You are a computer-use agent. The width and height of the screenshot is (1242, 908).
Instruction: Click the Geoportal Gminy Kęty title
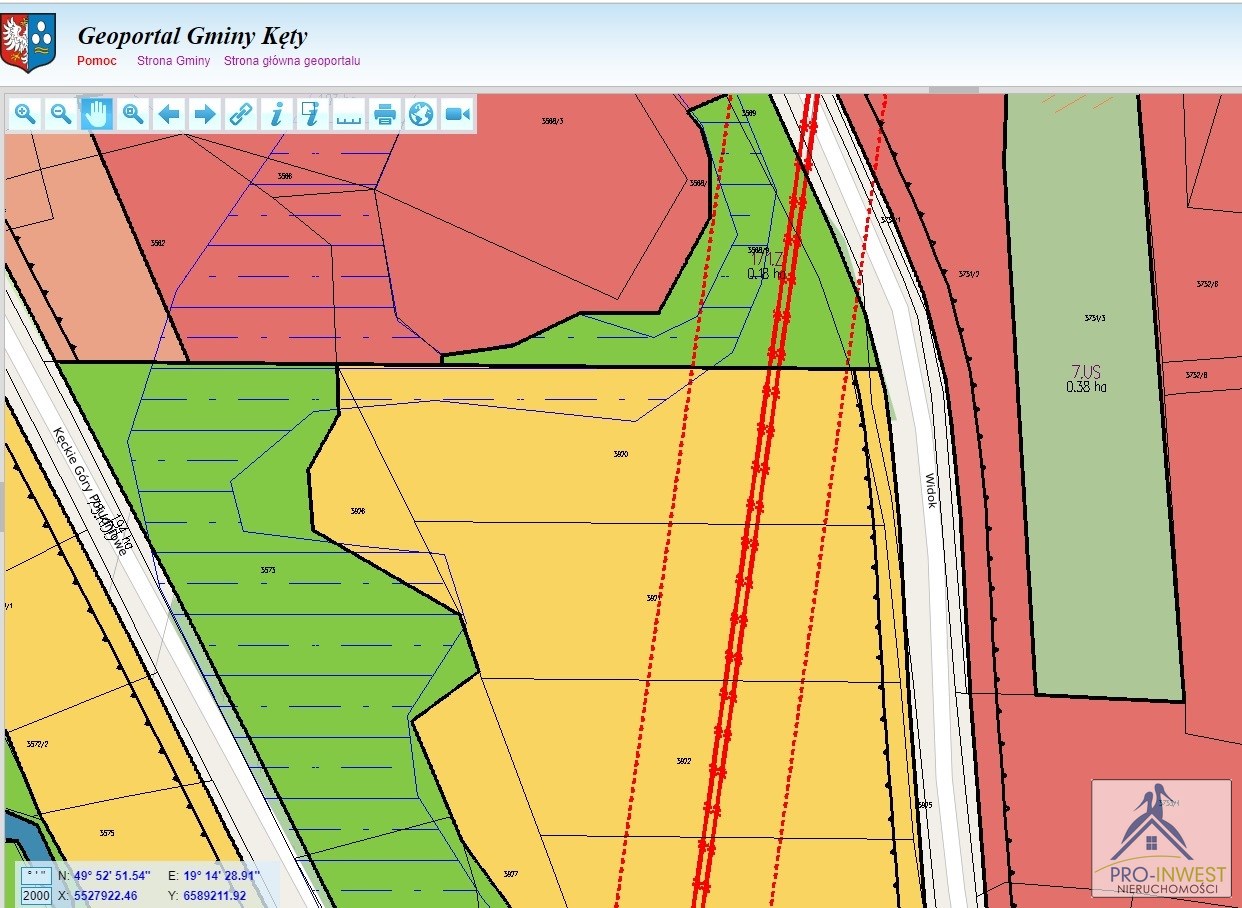pos(193,37)
